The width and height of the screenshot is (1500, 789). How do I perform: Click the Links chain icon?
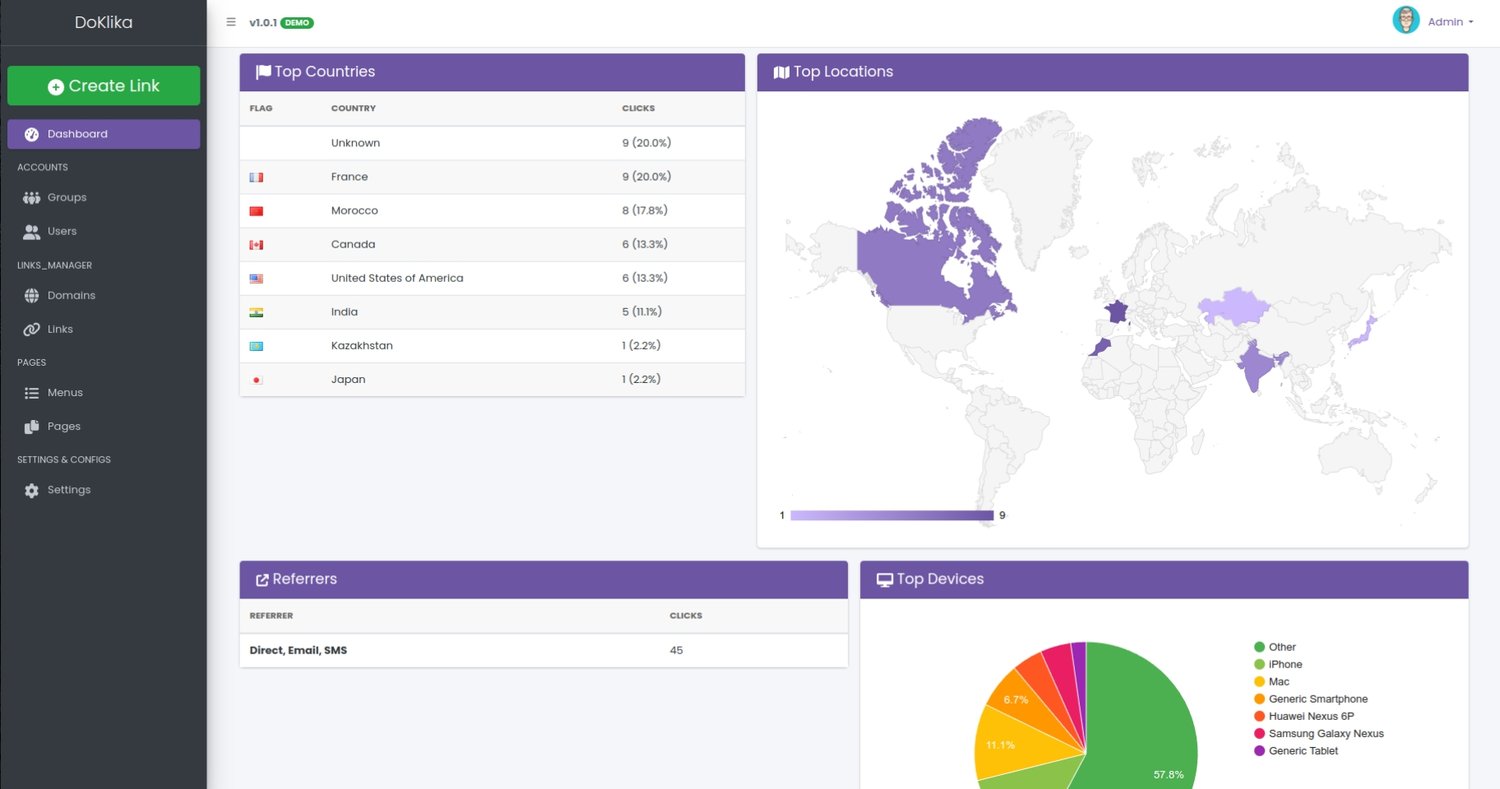(x=31, y=330)
